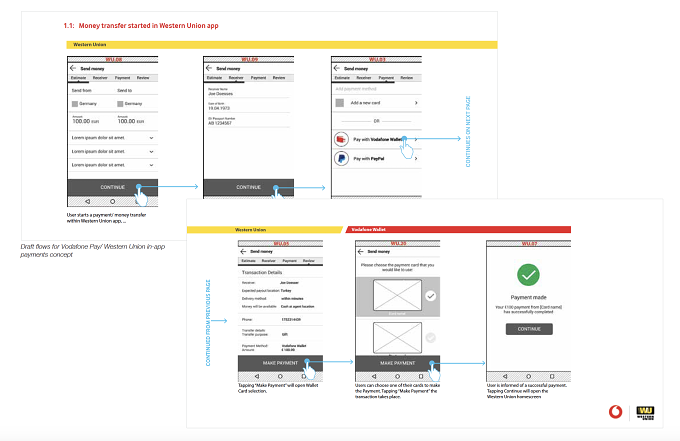
Task: Click the Send to Germany flag placeholder
Action: [120, 104]
